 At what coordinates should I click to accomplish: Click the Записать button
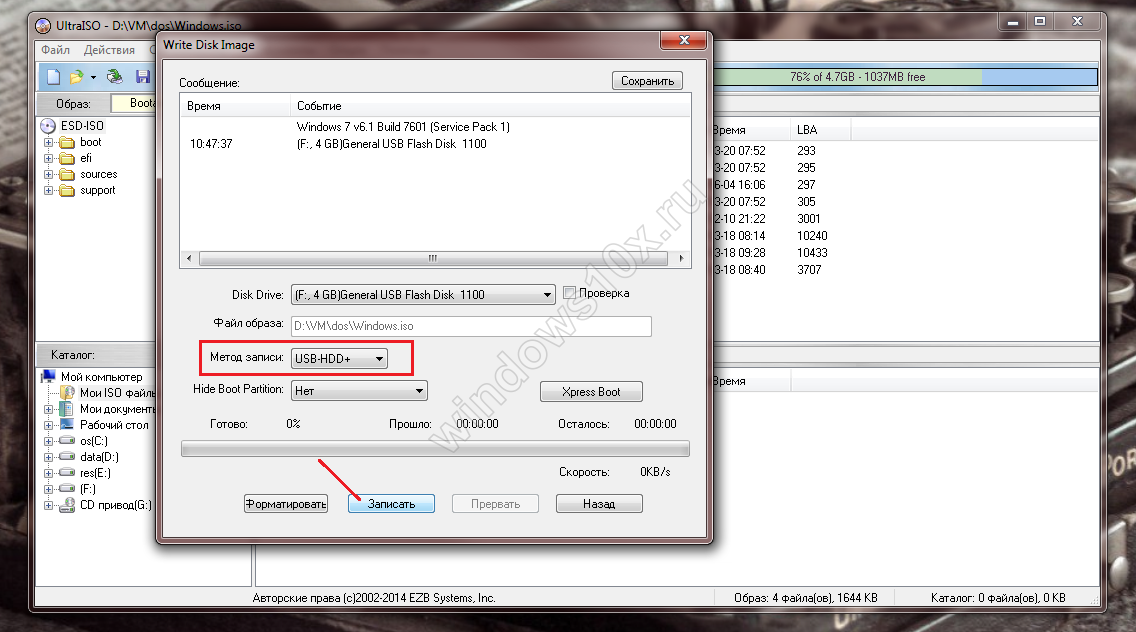click(391, 504)
